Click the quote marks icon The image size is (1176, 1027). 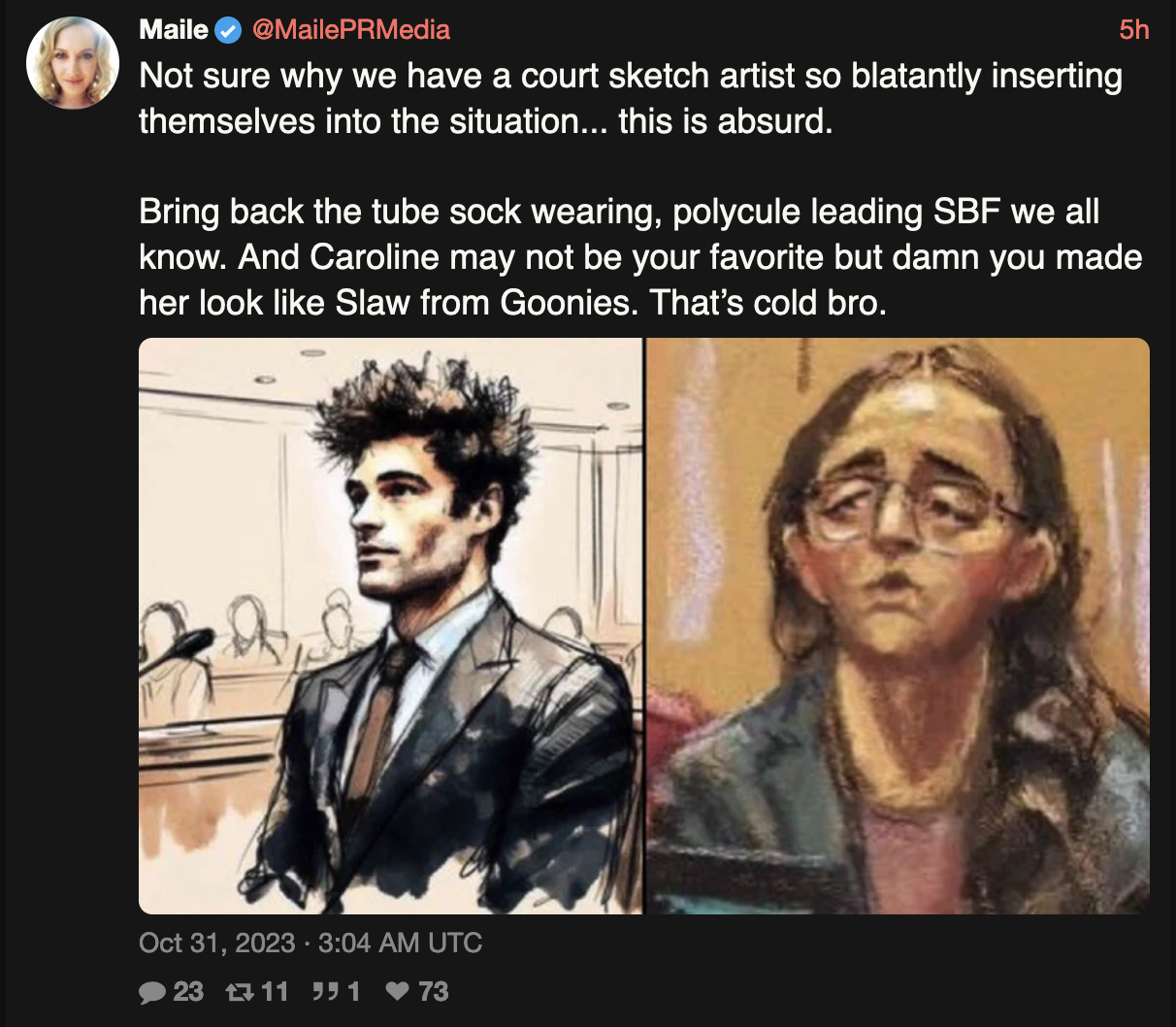click(x=324, y=991)
